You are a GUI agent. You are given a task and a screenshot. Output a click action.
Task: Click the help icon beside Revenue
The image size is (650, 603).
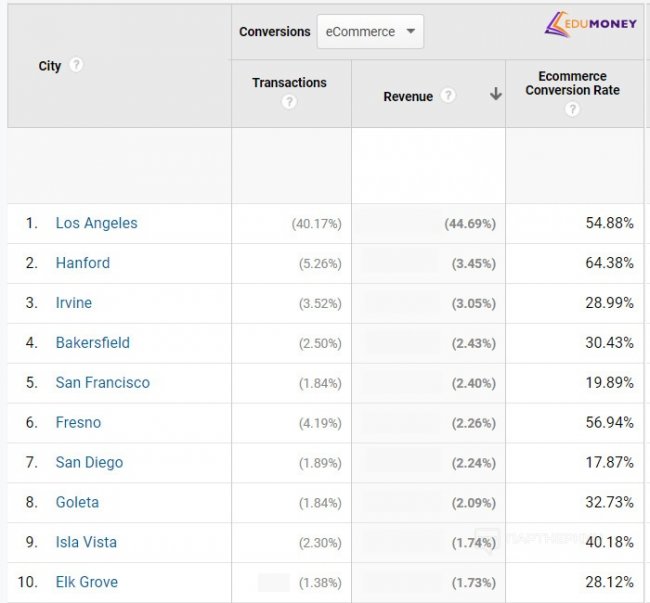(448, 96)
